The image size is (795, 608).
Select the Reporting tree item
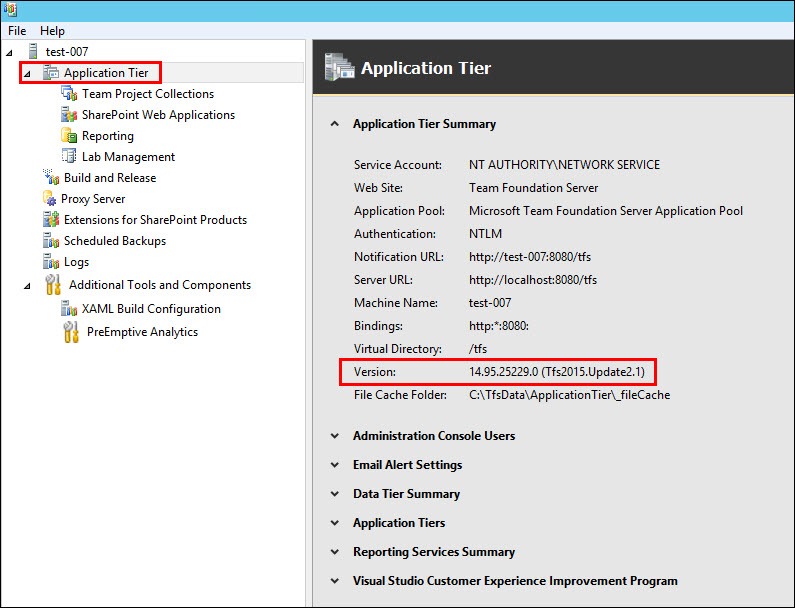pos(108,136)
